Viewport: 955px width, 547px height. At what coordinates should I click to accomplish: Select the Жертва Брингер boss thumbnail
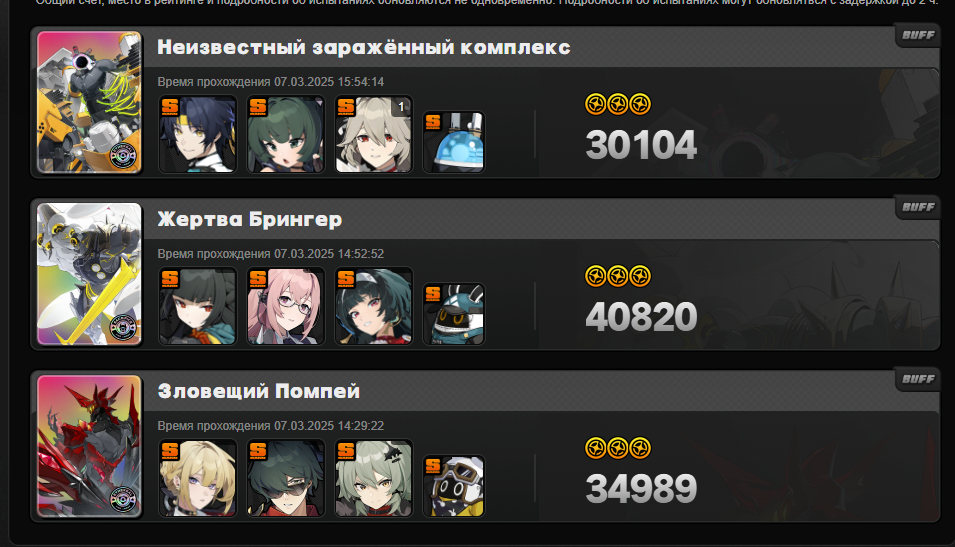(90, 274)
